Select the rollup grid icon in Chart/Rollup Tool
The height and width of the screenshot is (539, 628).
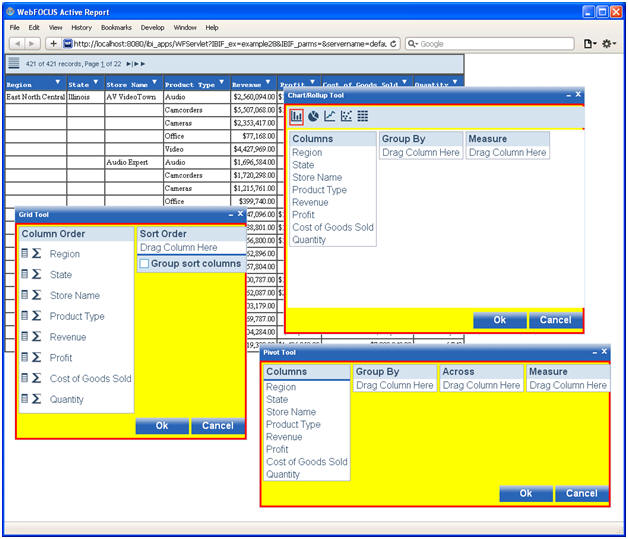coord(362,116)
